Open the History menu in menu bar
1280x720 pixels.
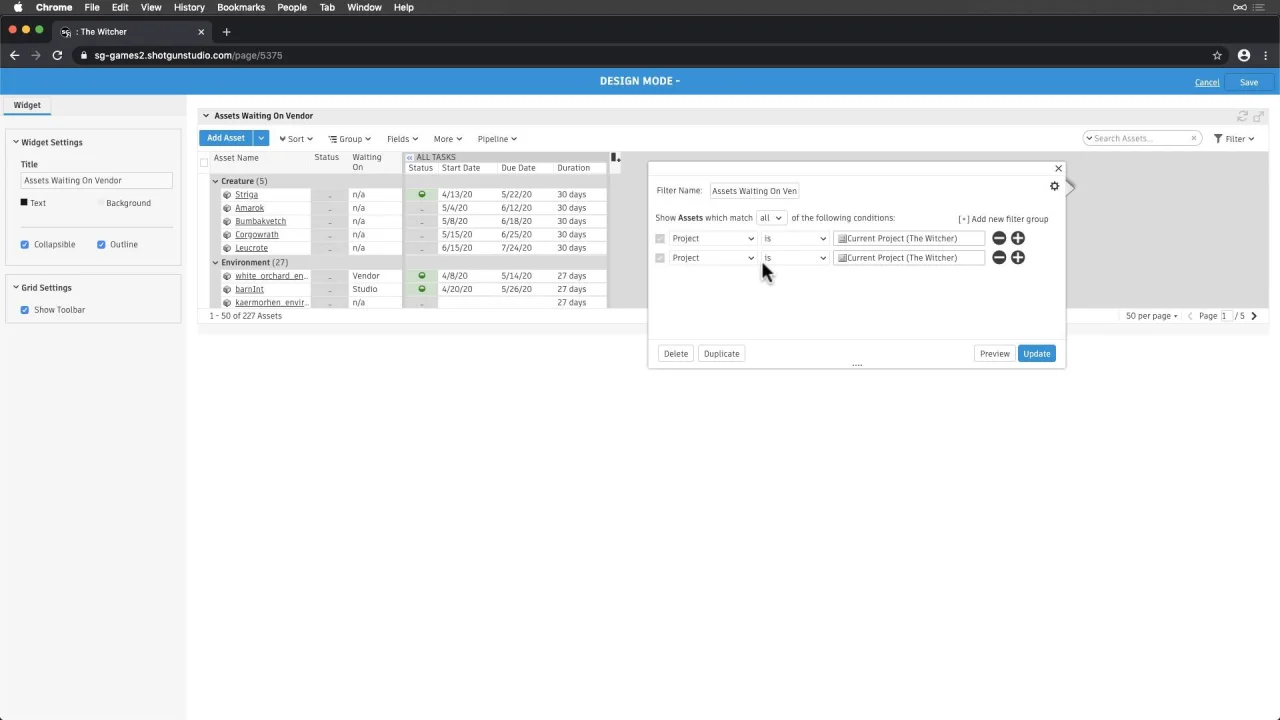(189, 7)
